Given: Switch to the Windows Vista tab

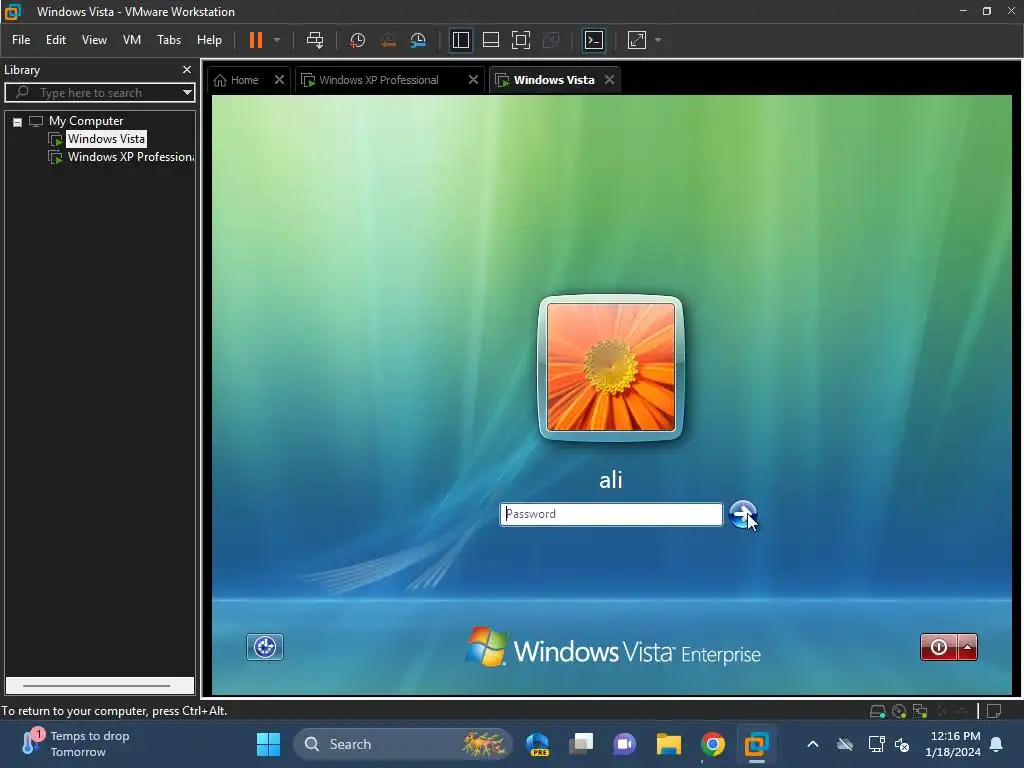Looking at the screenshot, I should point(554,80).
